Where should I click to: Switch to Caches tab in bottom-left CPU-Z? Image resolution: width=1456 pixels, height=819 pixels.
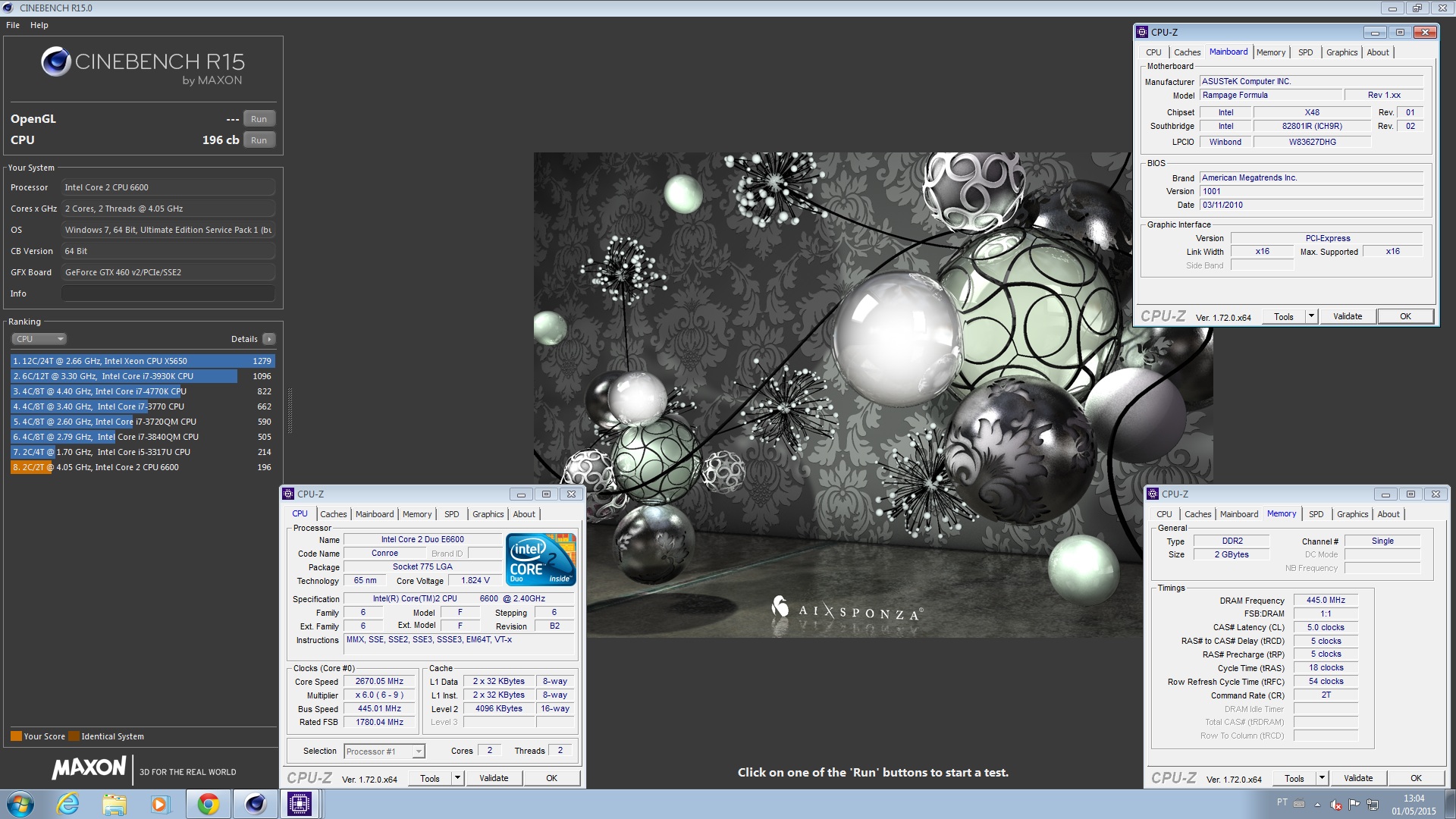[x=334, y=514]
